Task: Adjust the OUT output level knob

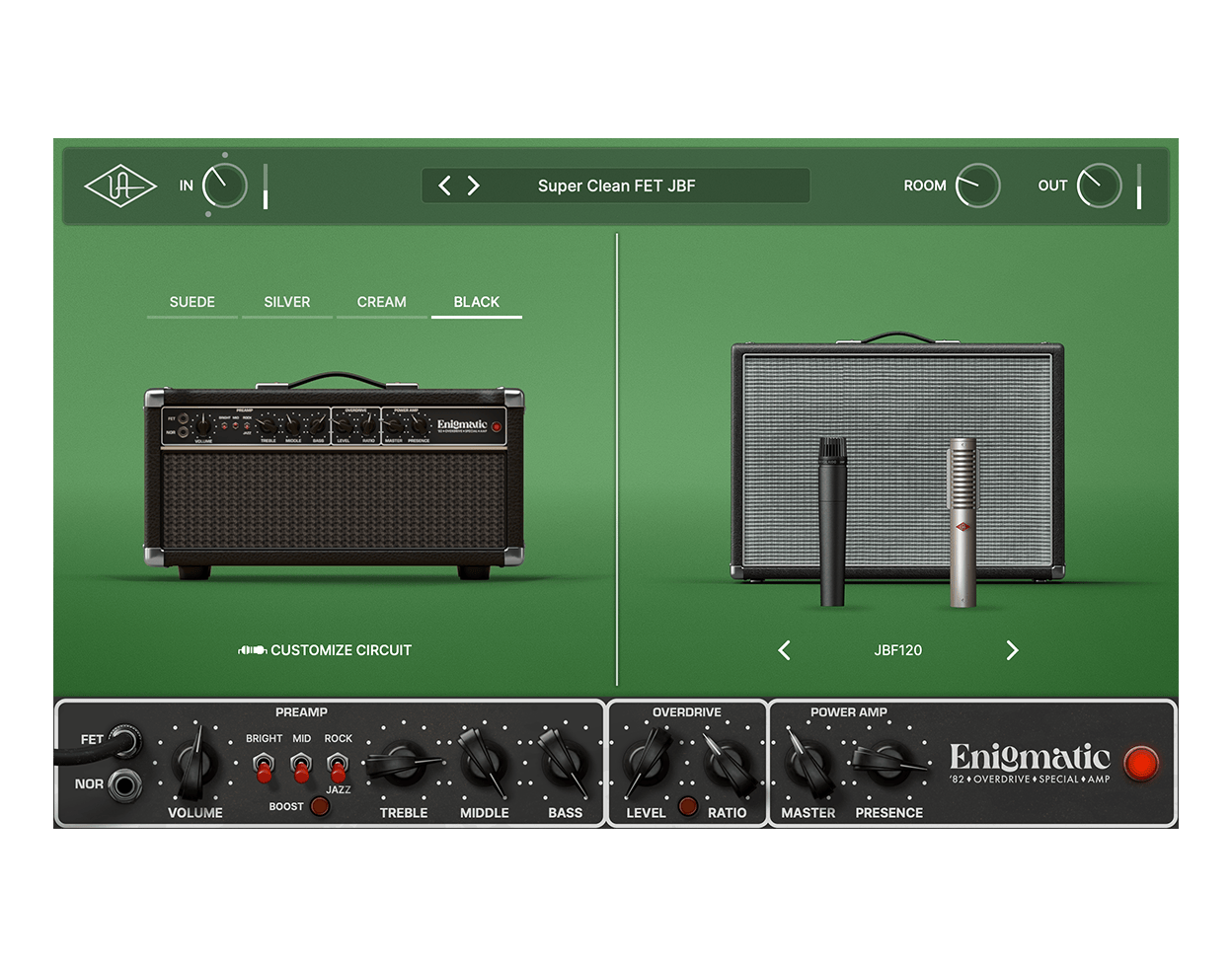Action: (1099, 186)
